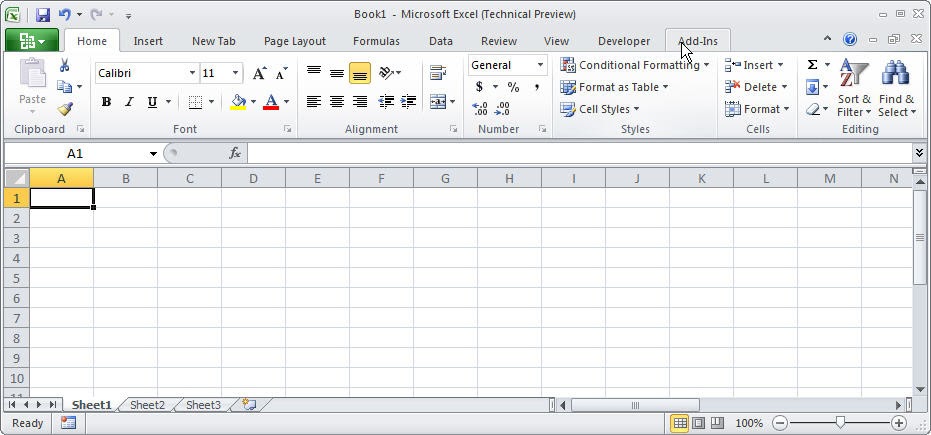The height and width of the screenshot is (435, 931).
Task: Click the Clear eraser icon
Action: (x=812, y=109)
